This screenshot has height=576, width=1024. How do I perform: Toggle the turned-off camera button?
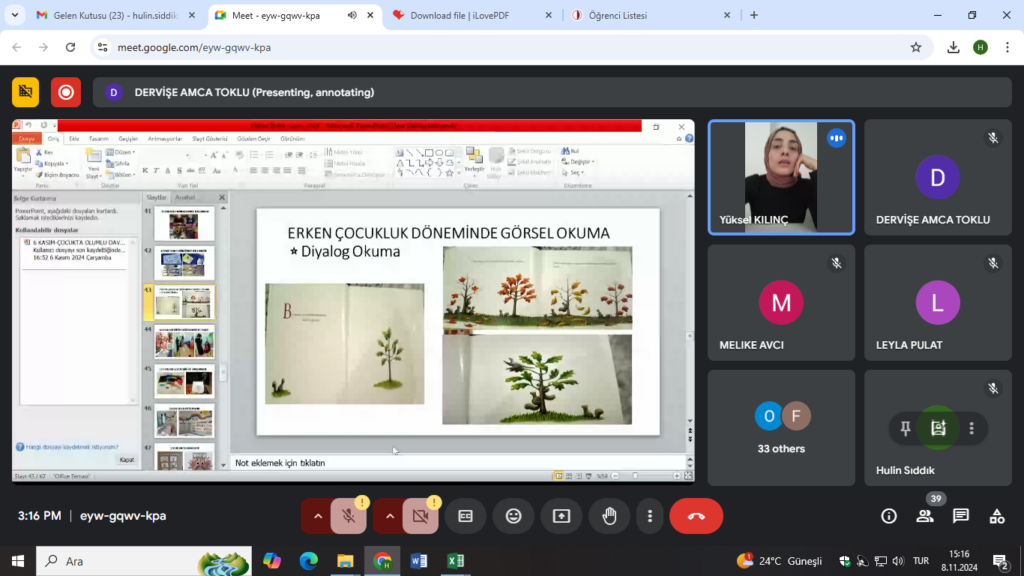coord(420,516)
